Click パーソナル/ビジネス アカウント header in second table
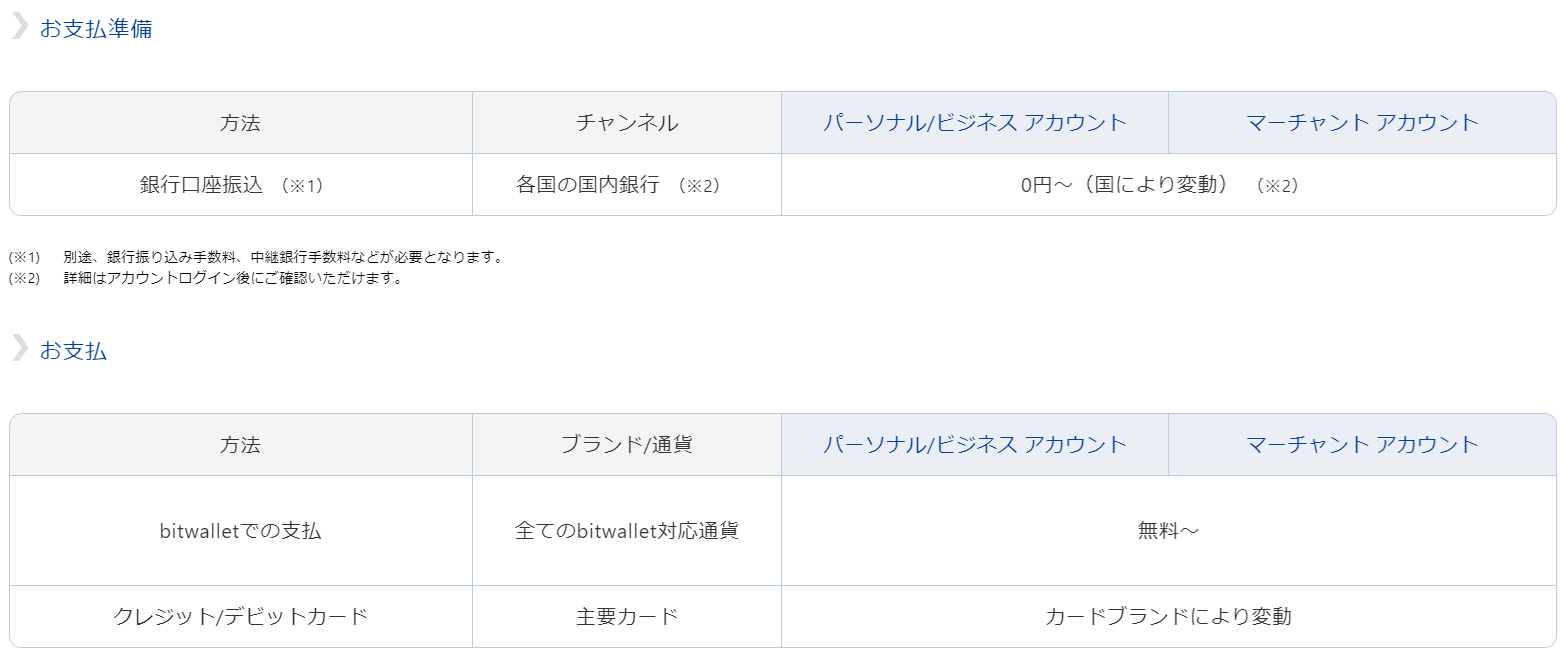This screenshot has height=653, width=1568. click(975, 445)
